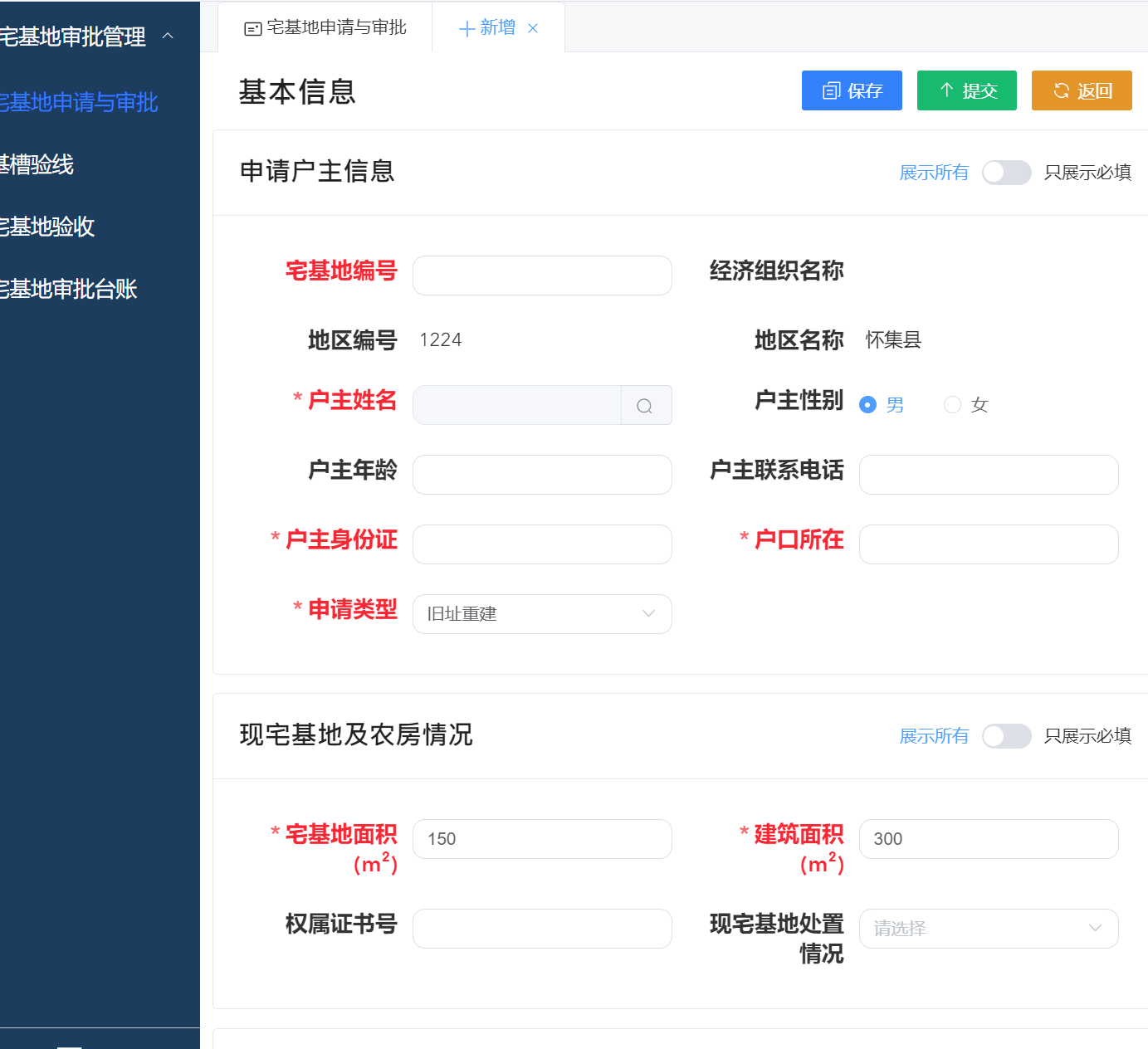Focus the 户主联系电话 input field
This screenshot has height=1049, width=1148.
(x=989, y=475)
